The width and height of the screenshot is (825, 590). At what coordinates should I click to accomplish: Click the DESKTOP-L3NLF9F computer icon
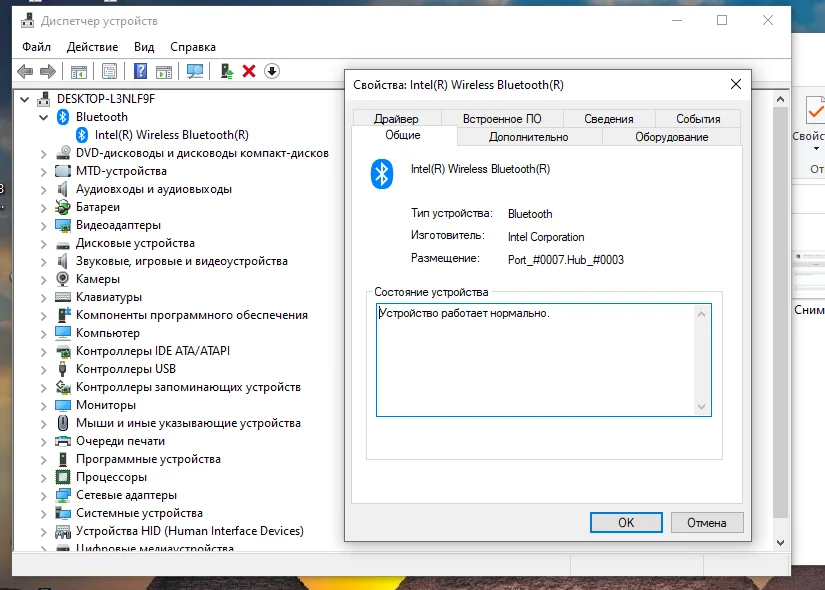point(44,99)
